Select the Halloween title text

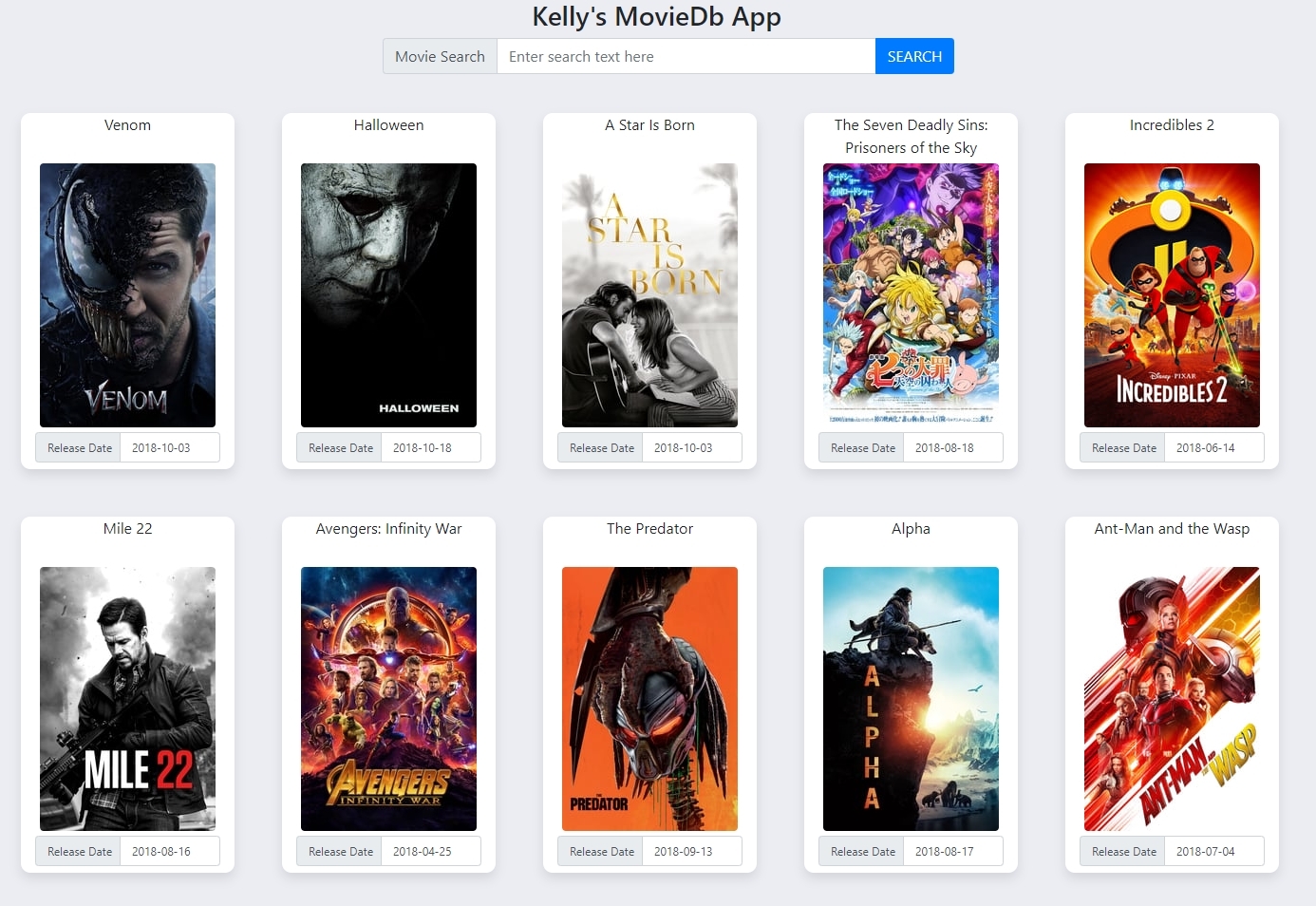(x=388, y=125)
